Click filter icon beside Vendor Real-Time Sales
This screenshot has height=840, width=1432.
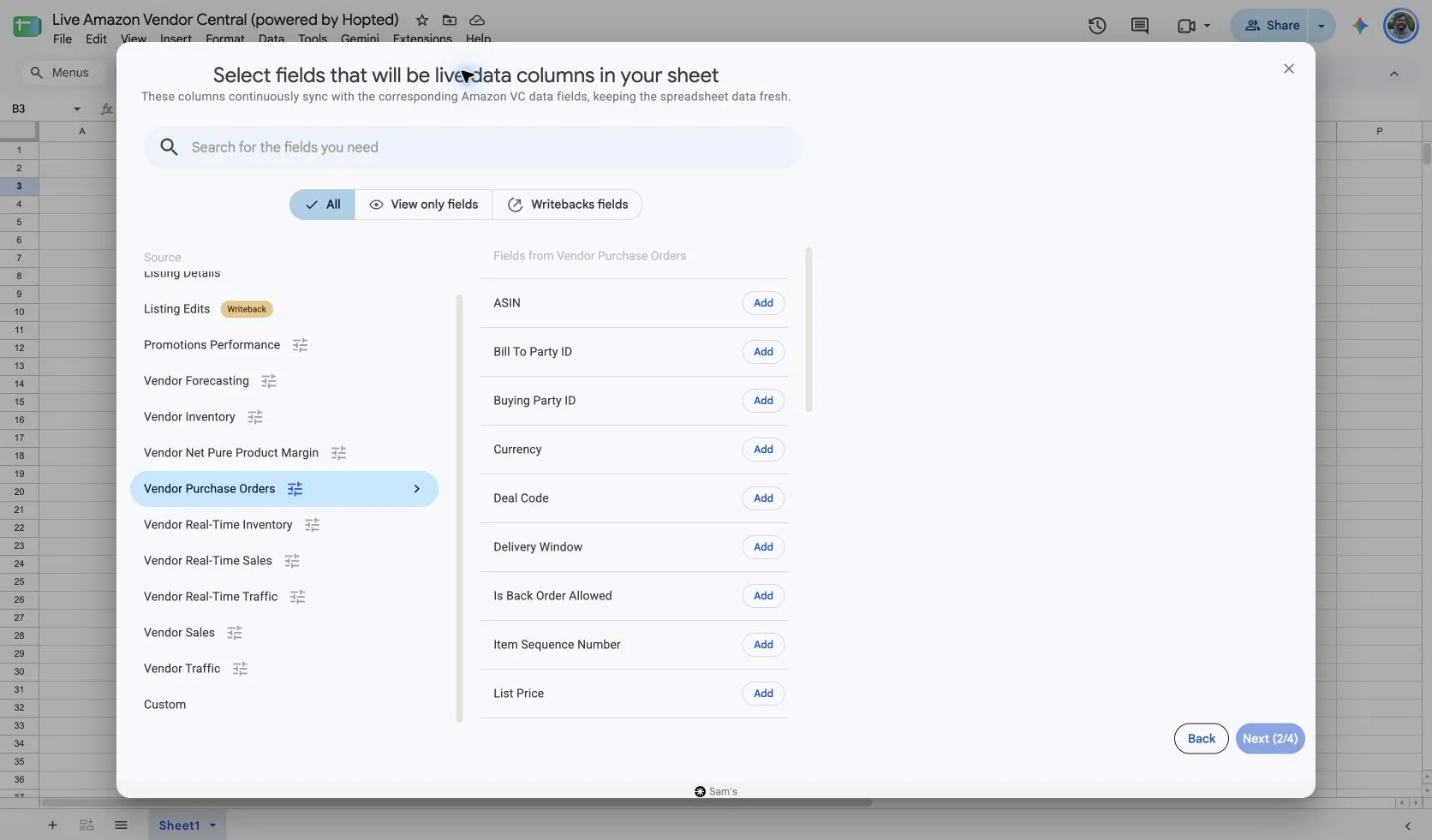[x=292, y=561]
